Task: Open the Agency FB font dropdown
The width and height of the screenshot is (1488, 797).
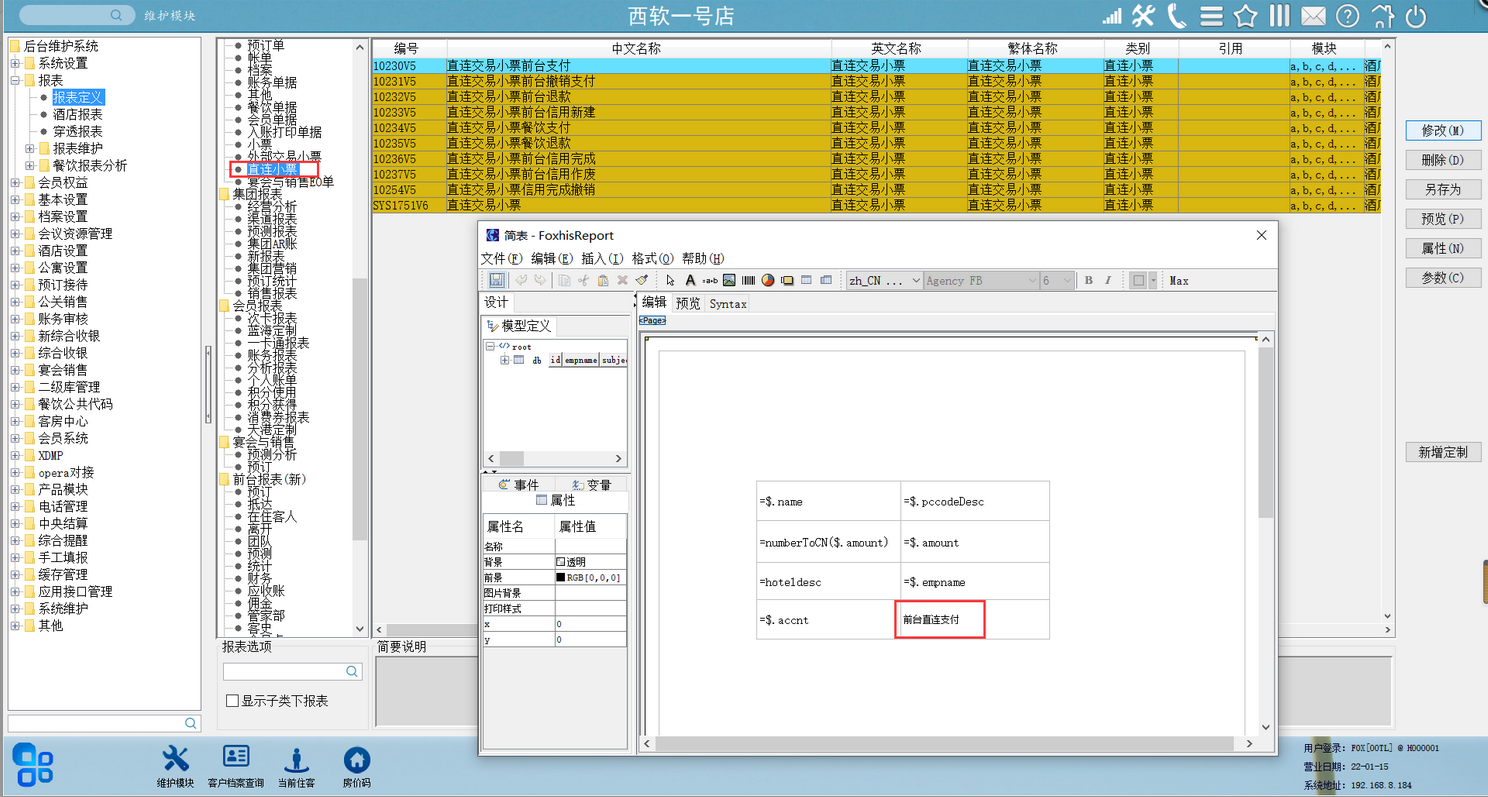Action: [x=982, y=281]
